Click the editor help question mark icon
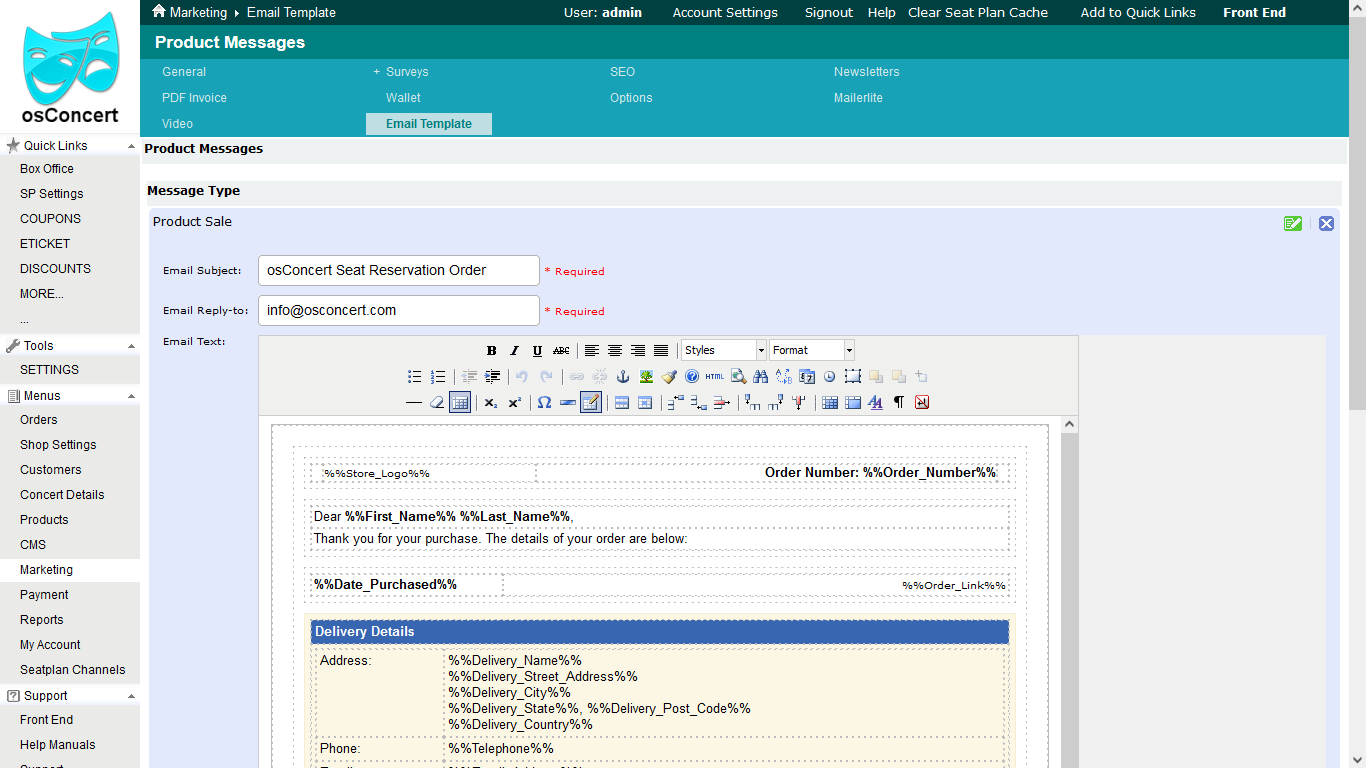 [691, 377]
